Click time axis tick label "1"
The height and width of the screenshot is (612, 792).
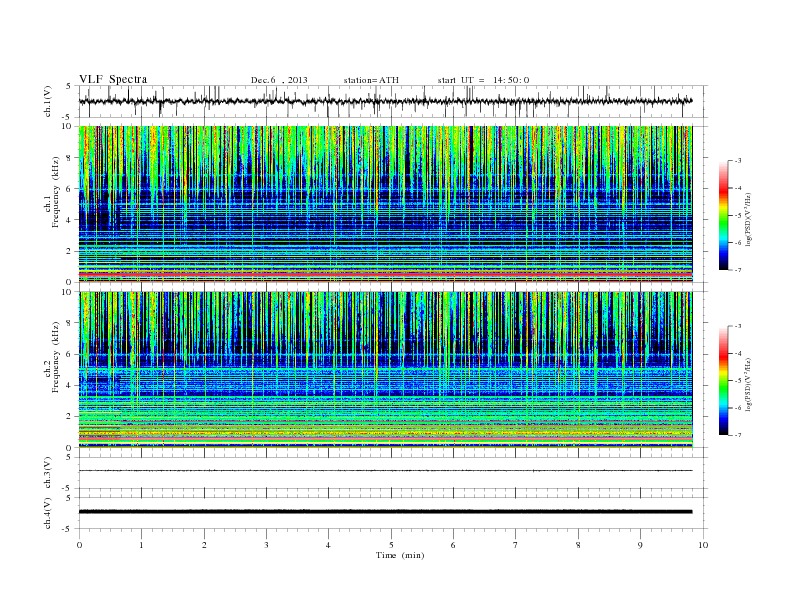[x=141, y=545]
